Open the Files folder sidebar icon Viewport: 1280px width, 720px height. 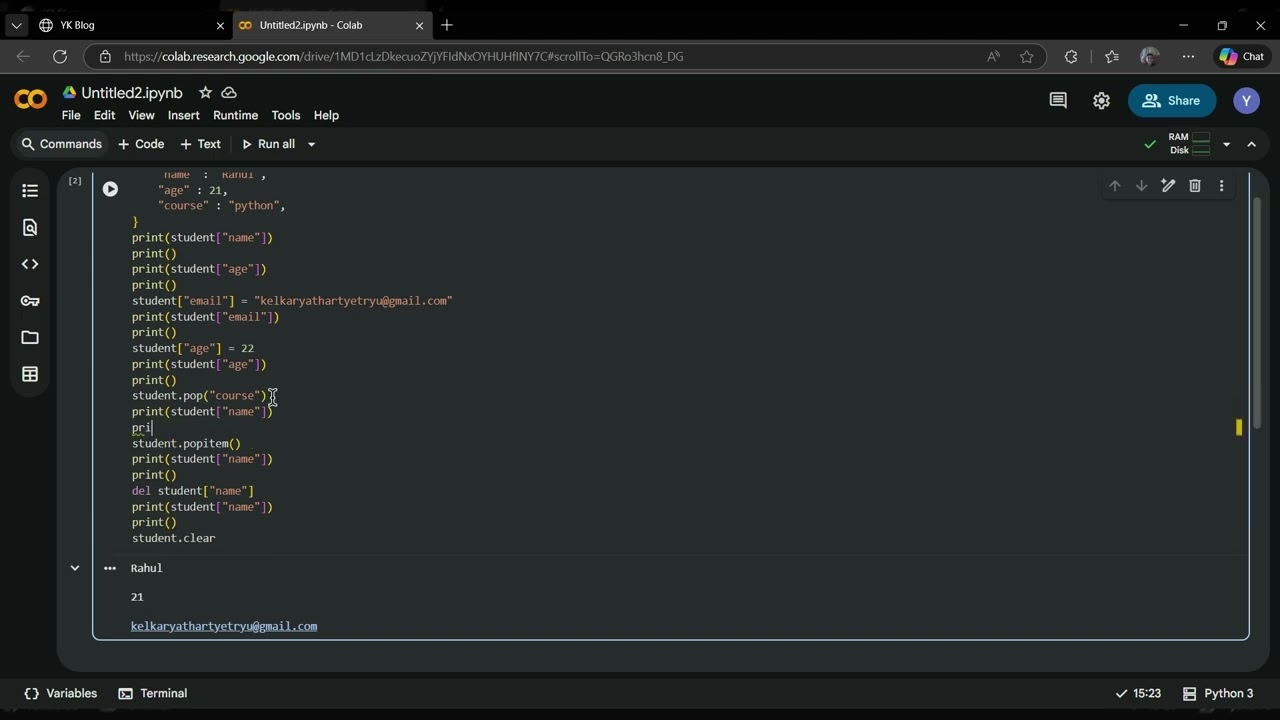click(30, 338)
